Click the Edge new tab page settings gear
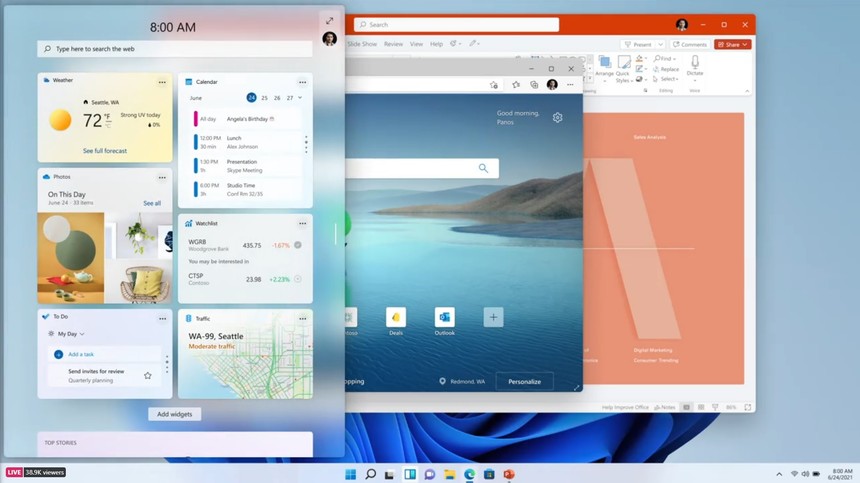The width and height of the screenshot is (860, 483). click(557, 117)
